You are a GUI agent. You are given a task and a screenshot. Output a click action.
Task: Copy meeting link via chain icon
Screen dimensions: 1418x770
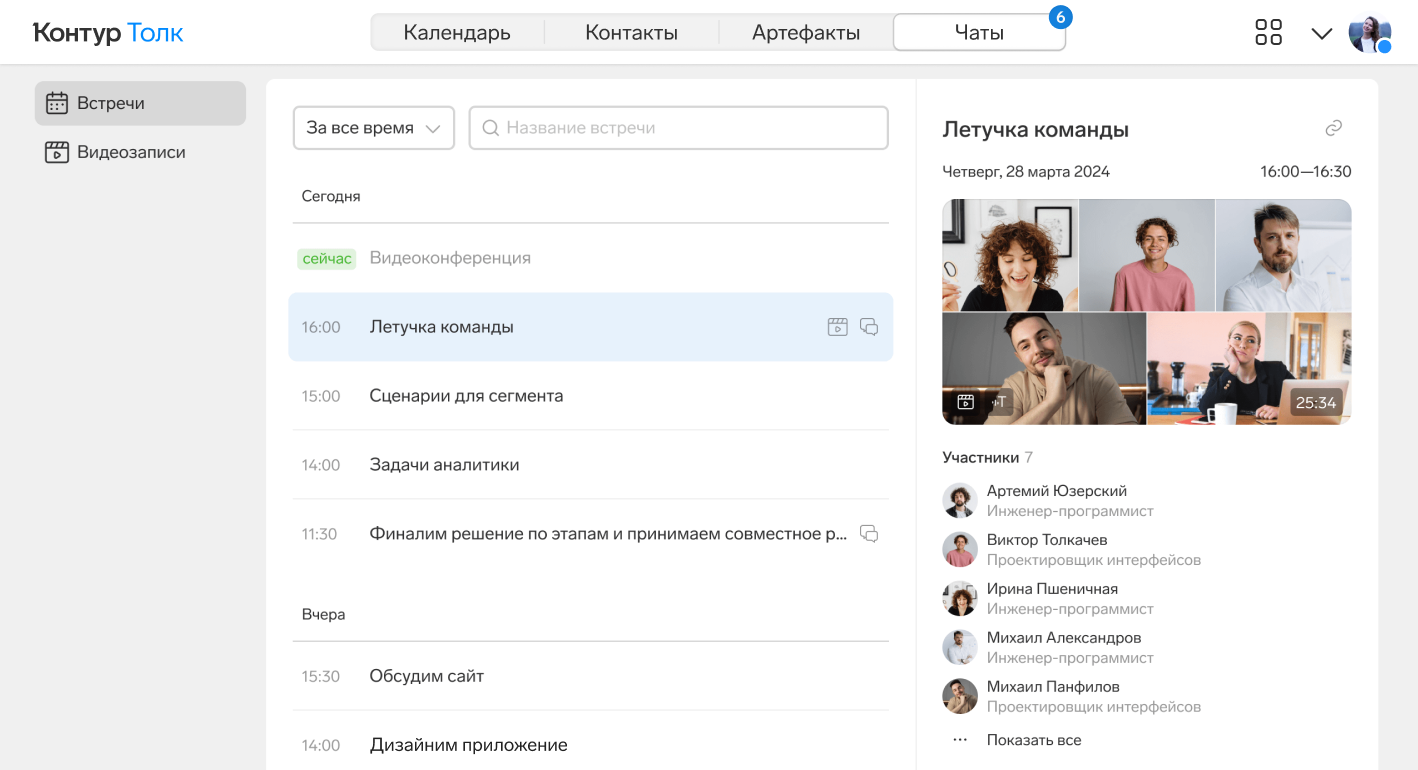[x=1333, y=128]
